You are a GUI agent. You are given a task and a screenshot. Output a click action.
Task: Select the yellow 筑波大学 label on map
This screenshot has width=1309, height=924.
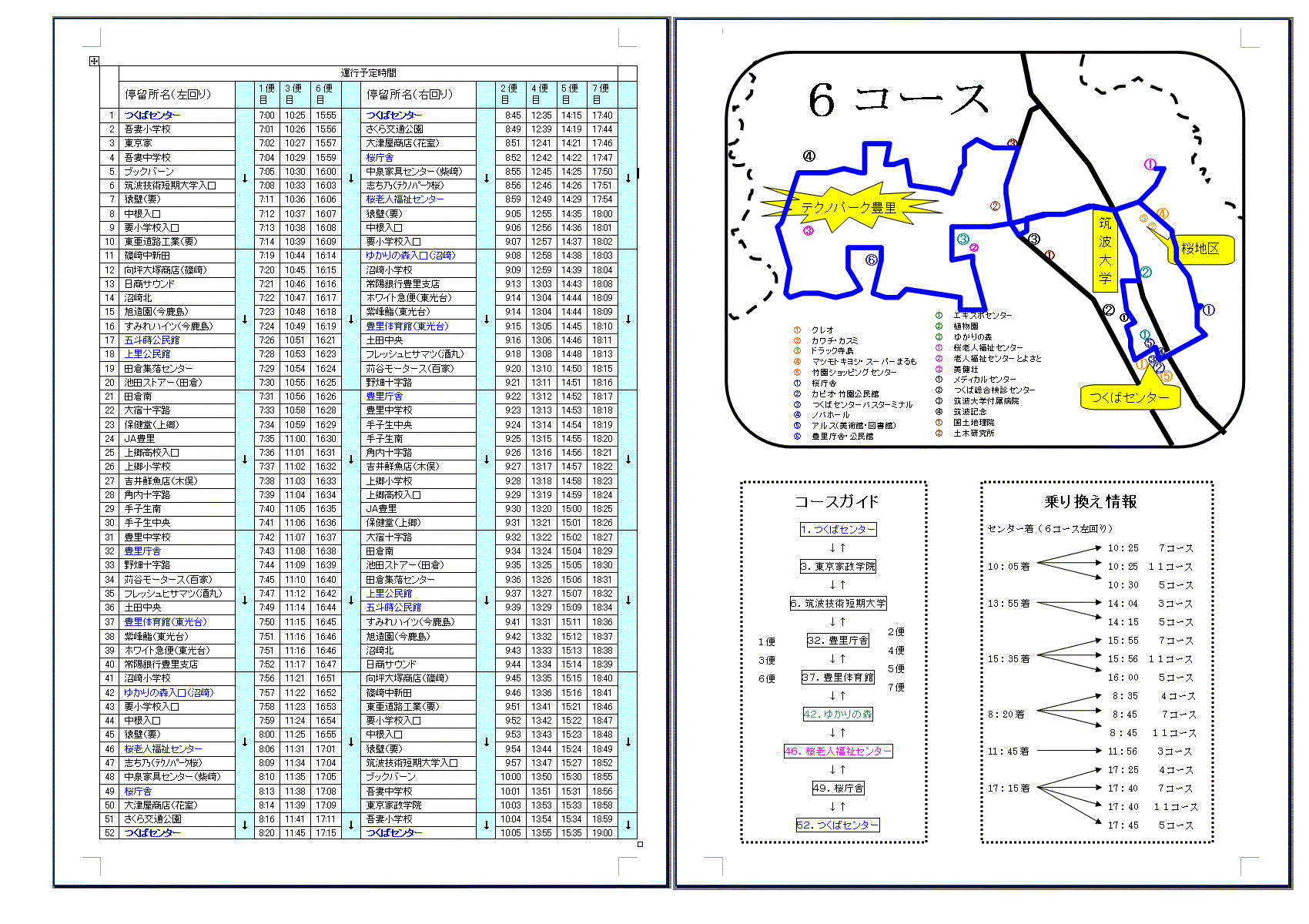click(x=1105, y=250)
